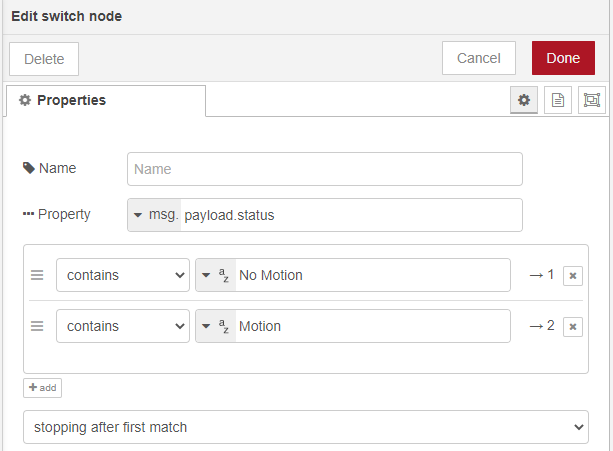The width and height of the screenshot is (613, 451).
Task: Open first rule 'contains' operator dropdown
Action: pos(122,275)
